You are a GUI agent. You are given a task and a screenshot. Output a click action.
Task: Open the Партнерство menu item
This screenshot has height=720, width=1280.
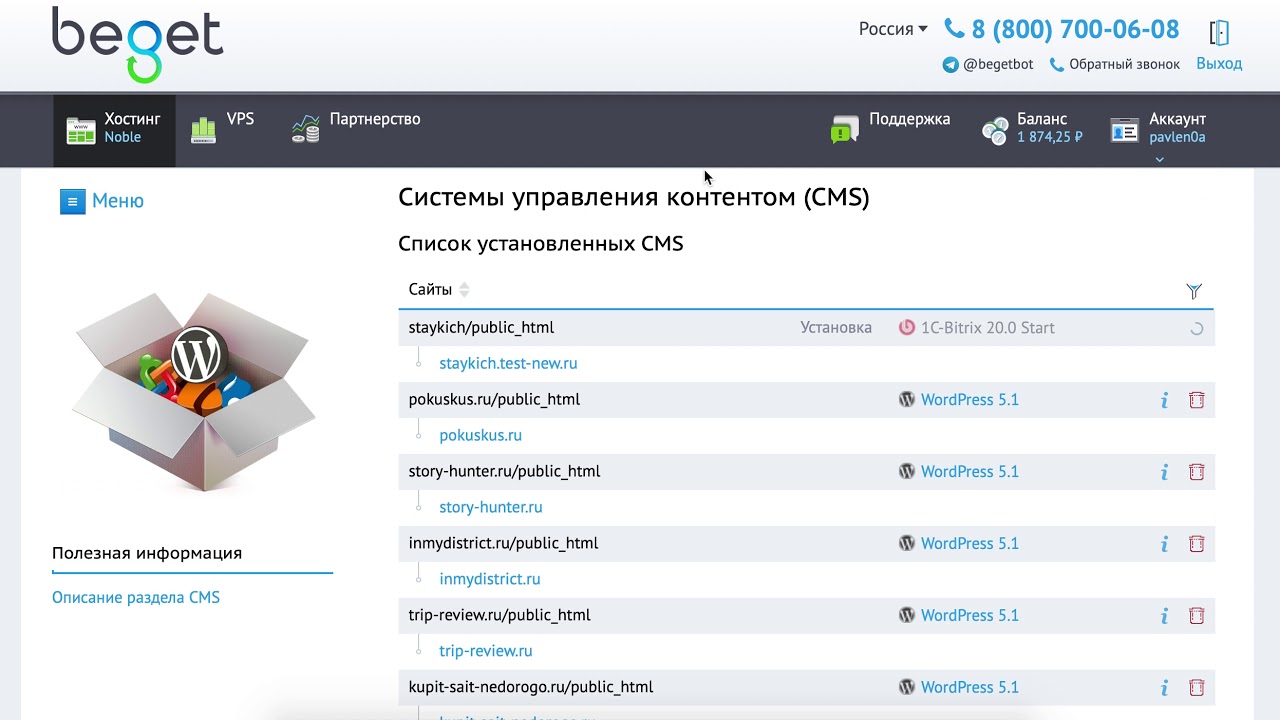pos(356,130)
